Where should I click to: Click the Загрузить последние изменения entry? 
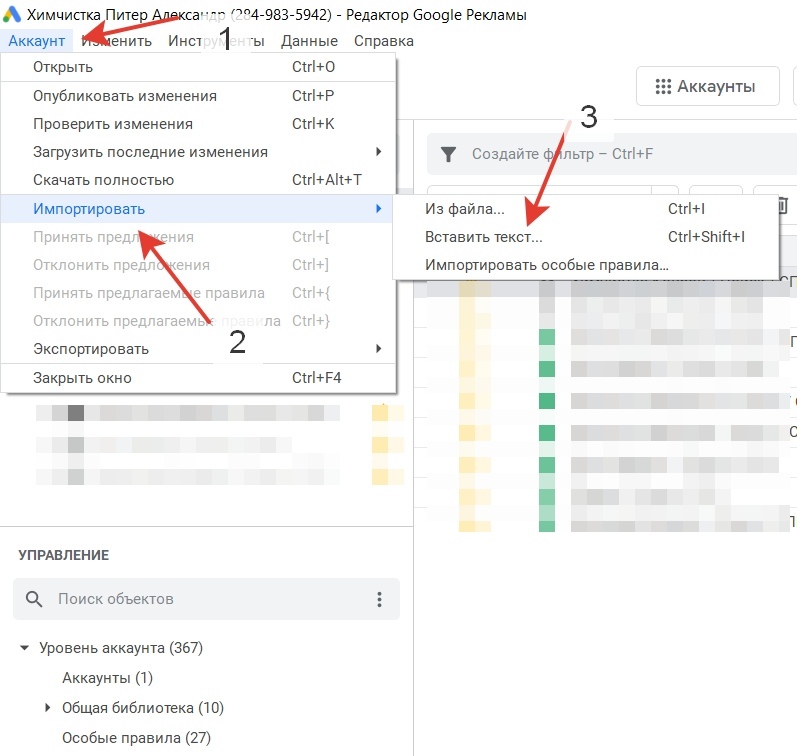(198, 152)
